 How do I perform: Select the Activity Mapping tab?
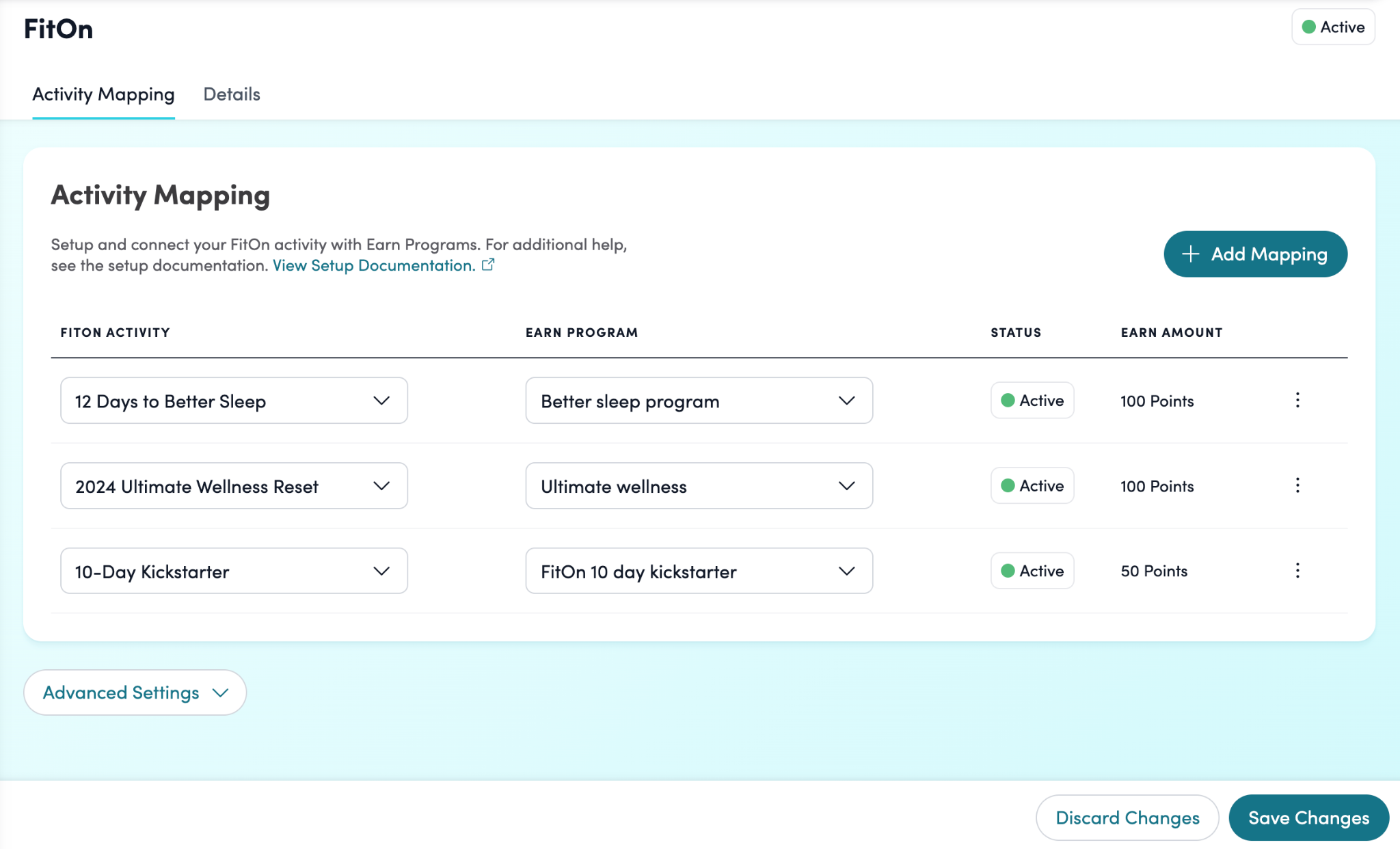point(103,94)
